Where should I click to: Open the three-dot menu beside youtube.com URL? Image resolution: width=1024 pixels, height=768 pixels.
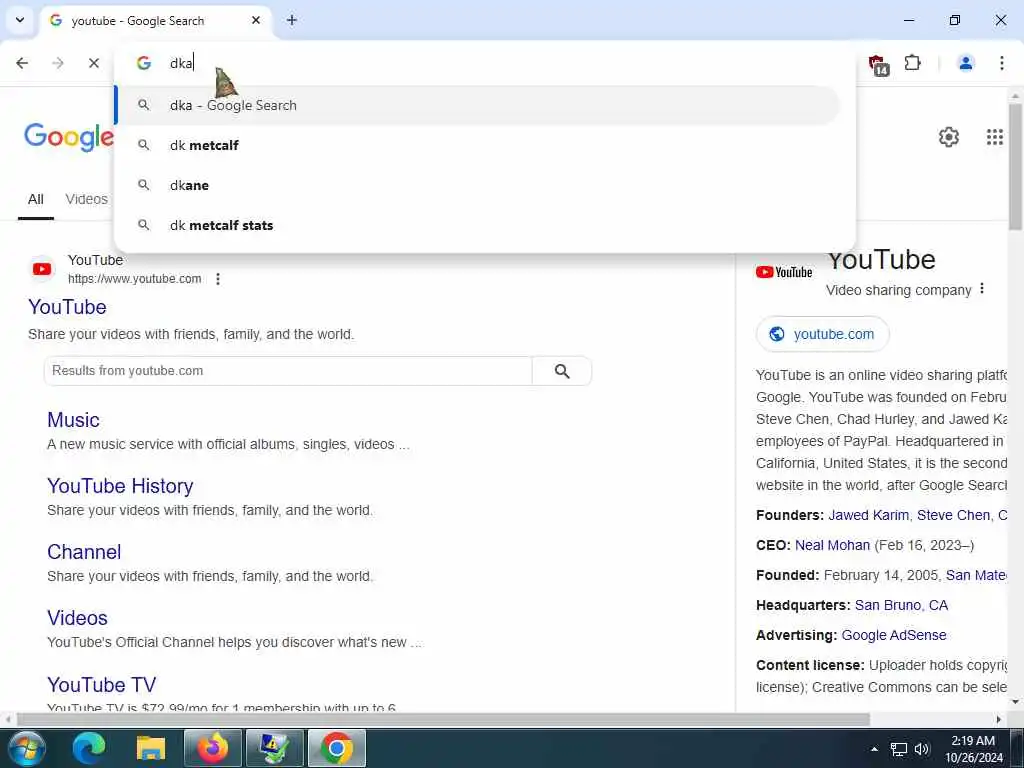click(x=218, y=279)
